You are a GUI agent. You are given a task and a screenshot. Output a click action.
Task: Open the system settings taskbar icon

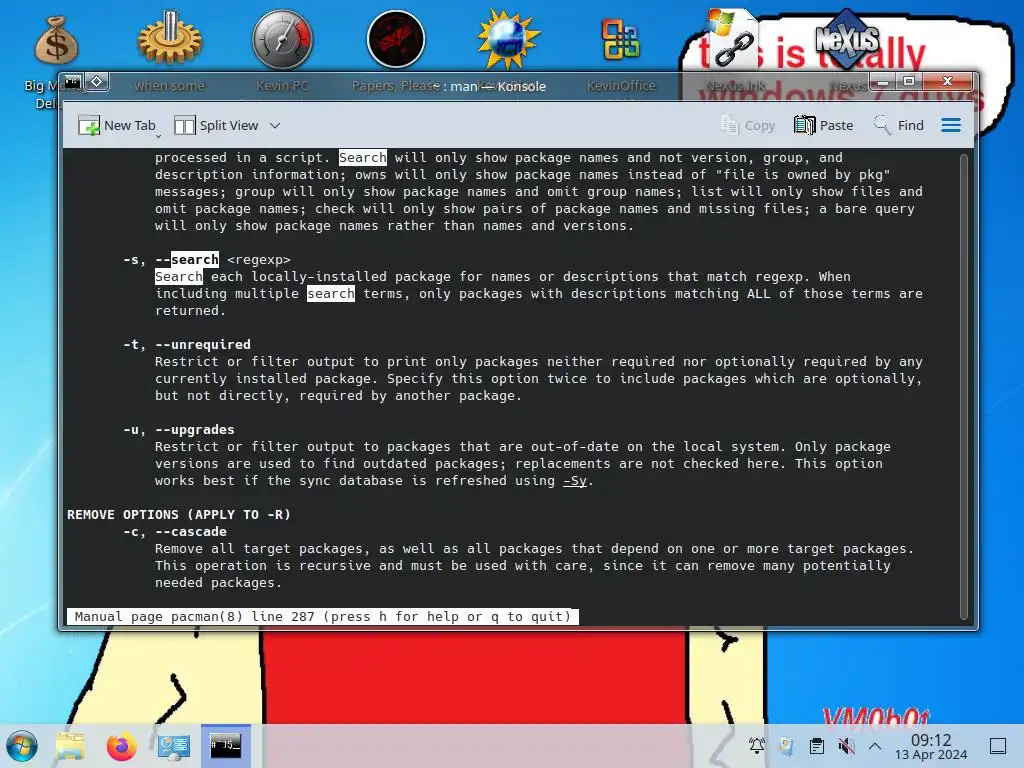[174, 746]
